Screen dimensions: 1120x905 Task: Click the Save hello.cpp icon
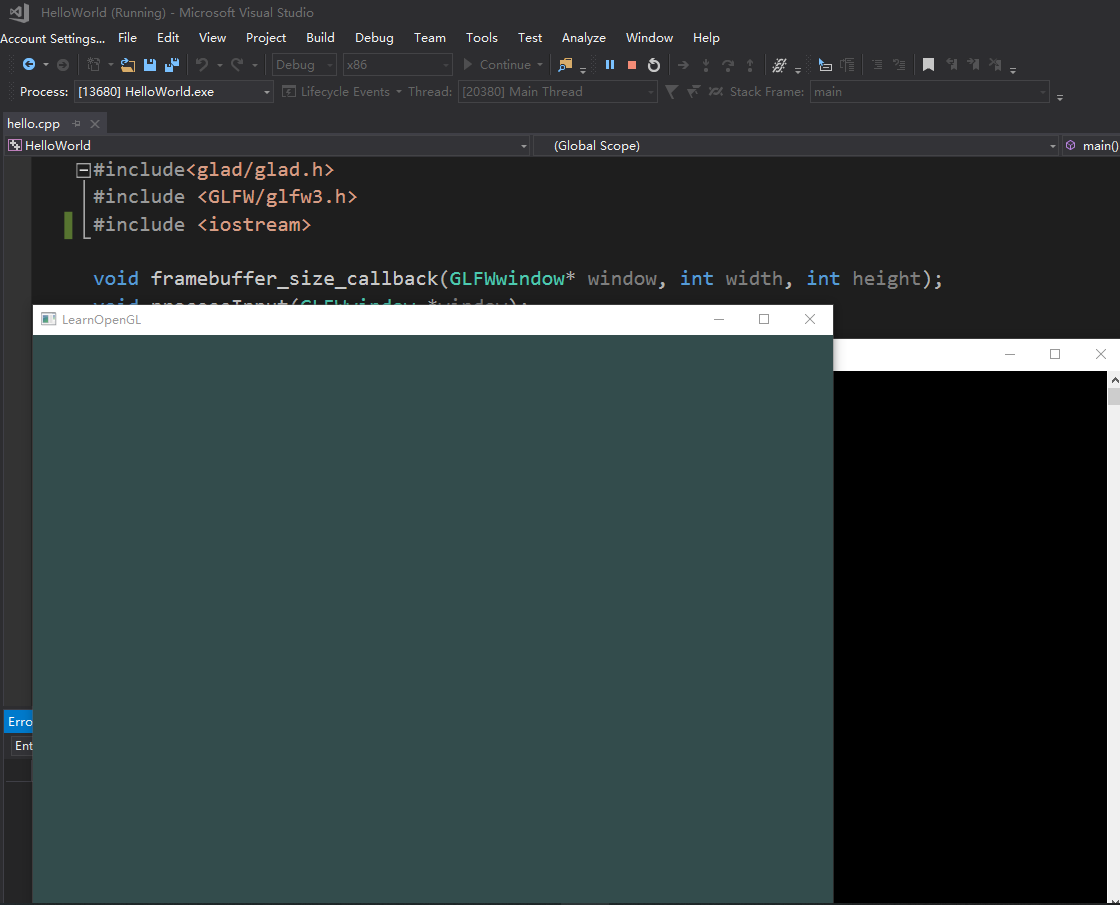pyautogui.click(x=150, y=65)
